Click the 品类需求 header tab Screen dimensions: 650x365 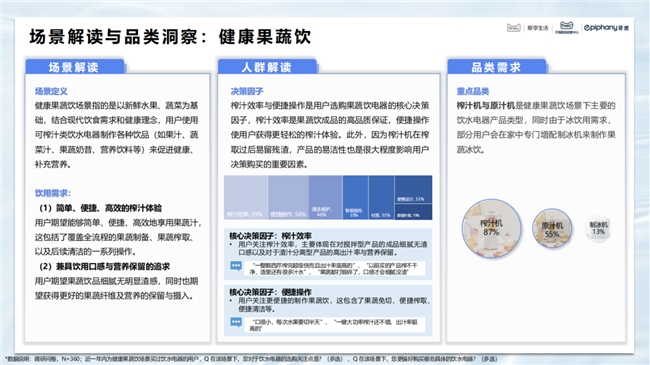tap(497, 67)
